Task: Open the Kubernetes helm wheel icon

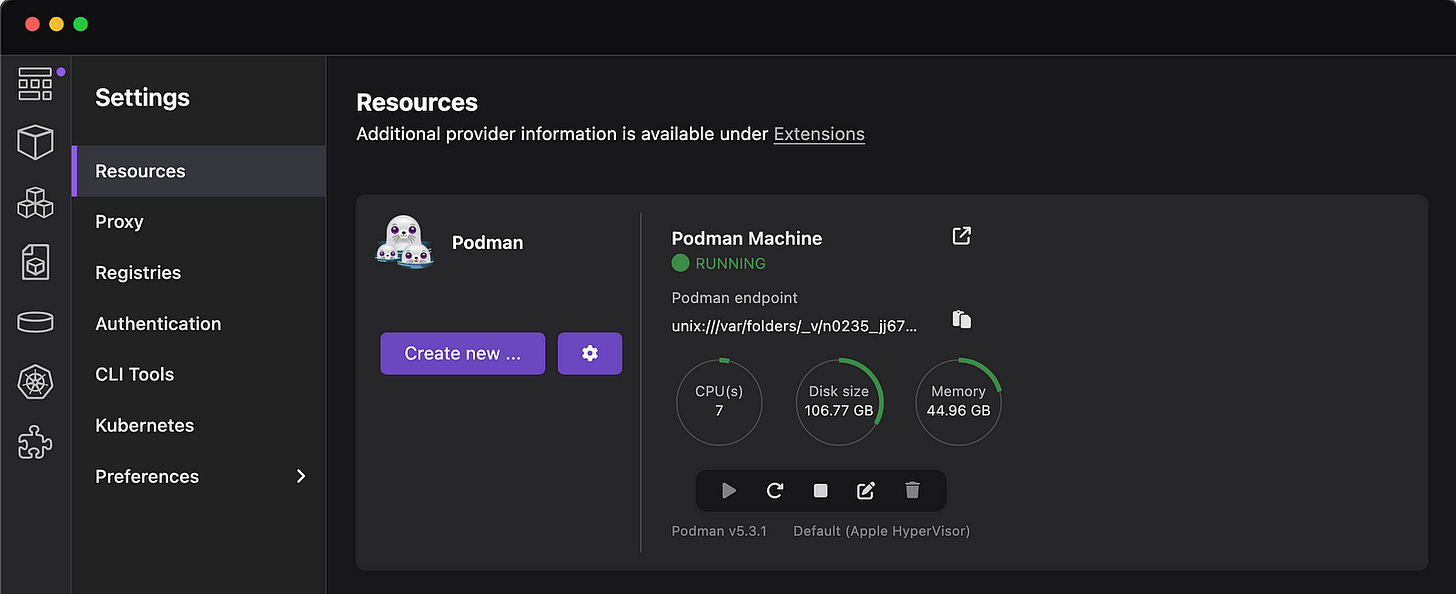Action: (x=35, y=382)
